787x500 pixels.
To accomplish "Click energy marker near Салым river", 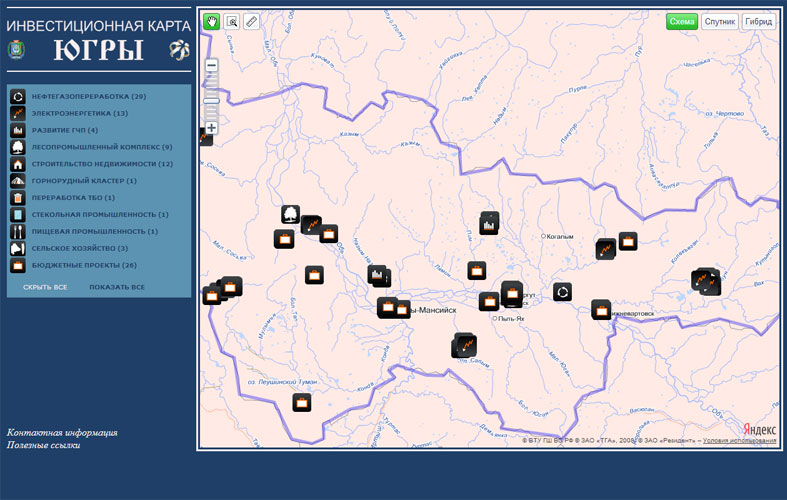I will [466, 345].
